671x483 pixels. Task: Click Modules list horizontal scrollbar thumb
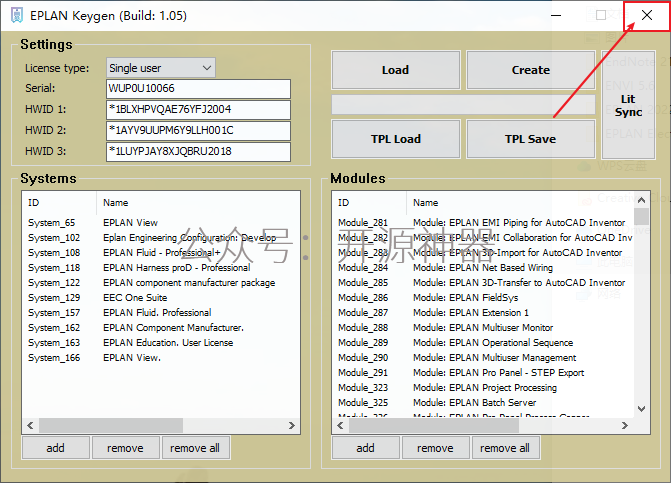[433, 425]
